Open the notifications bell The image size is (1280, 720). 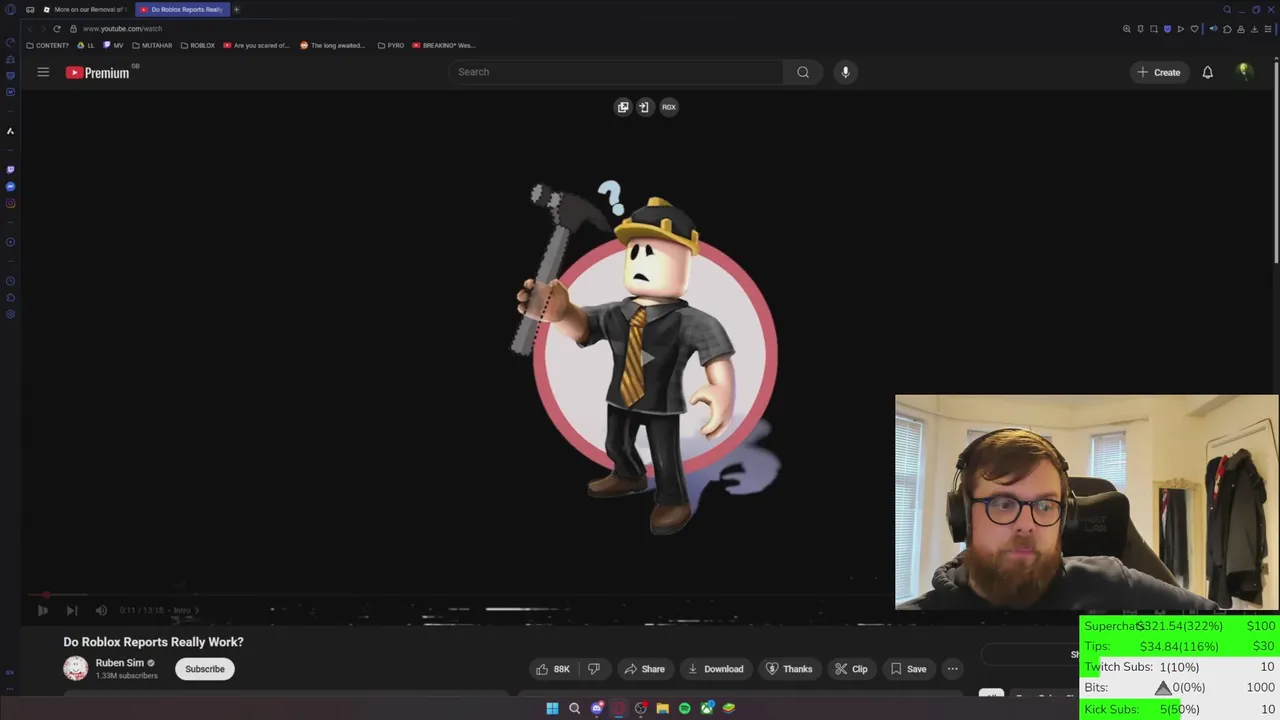pyautogui.click(x=1207, y=72)
